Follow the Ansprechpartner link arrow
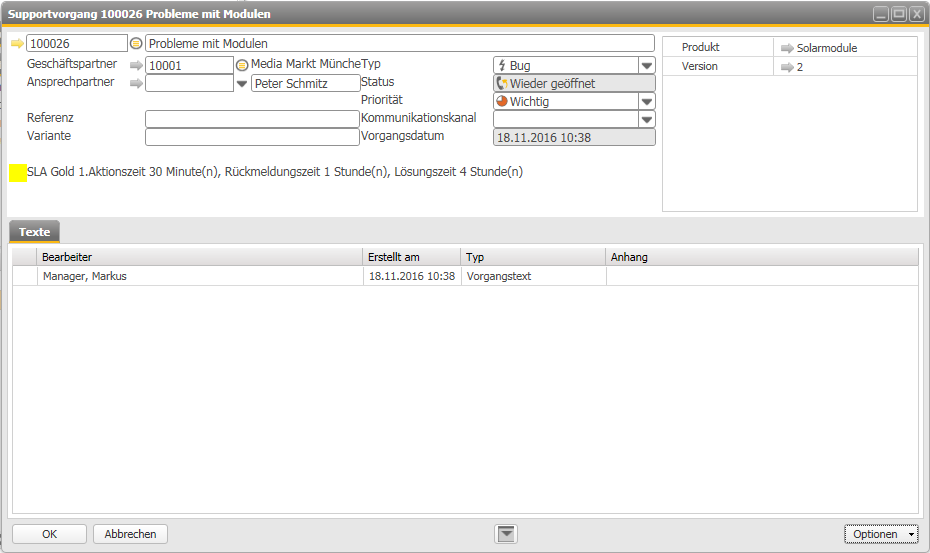The image size is (930, 553). [x=136, y=83]
